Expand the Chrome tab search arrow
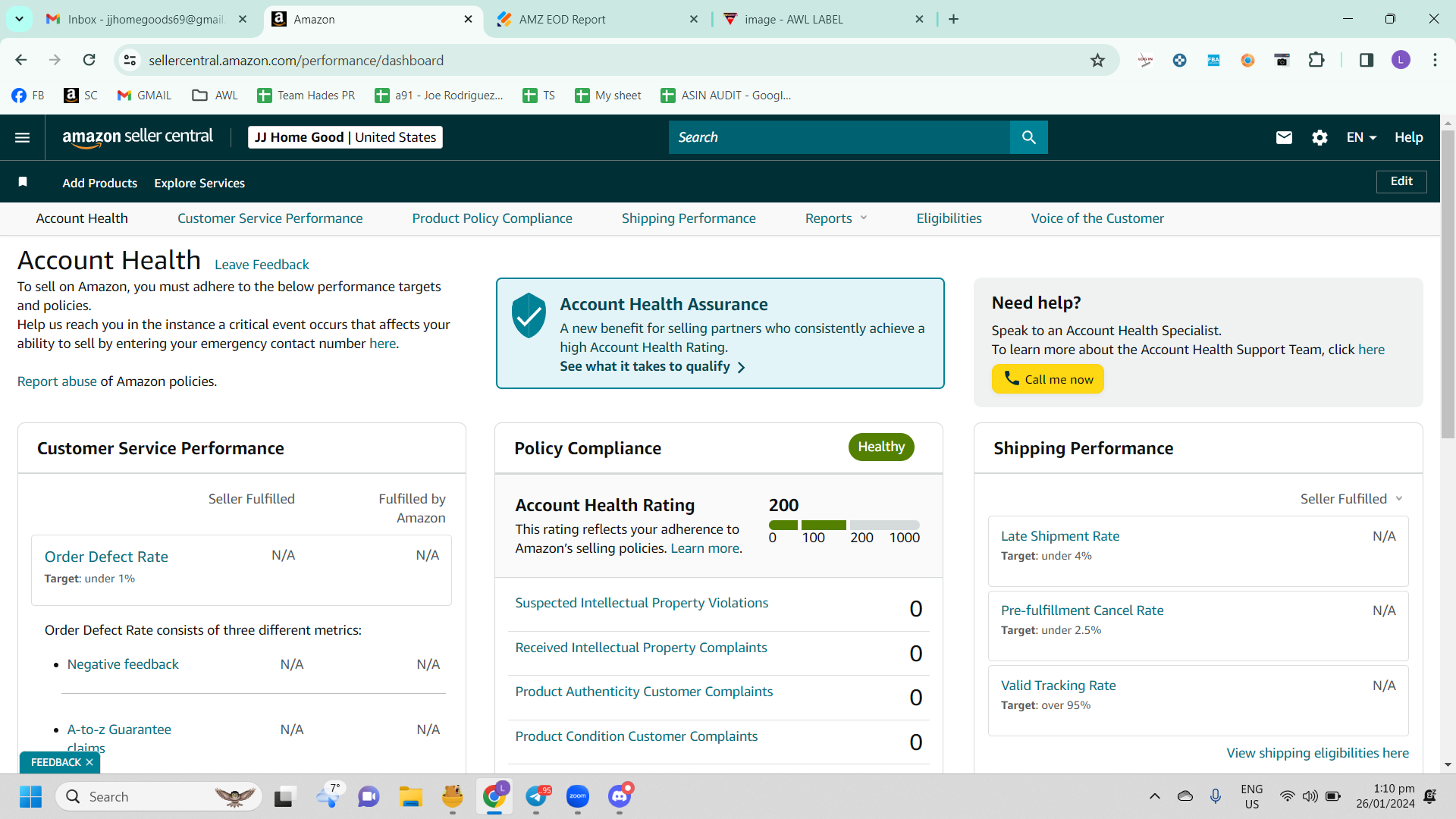The height and width of the screenshot is (819, 1456). tap(19, 19)
